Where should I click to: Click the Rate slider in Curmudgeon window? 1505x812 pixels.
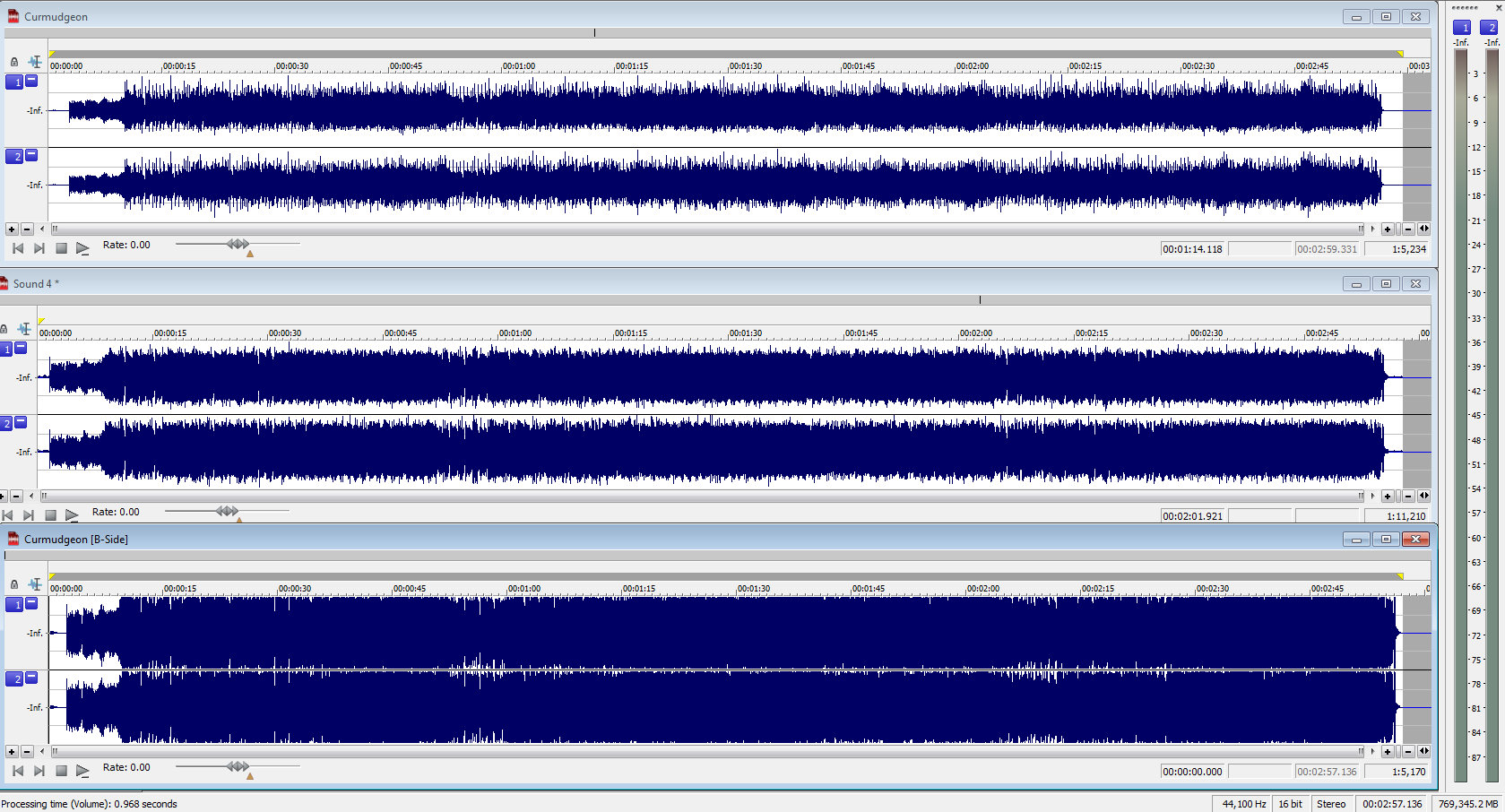click(x=238, y=244)
